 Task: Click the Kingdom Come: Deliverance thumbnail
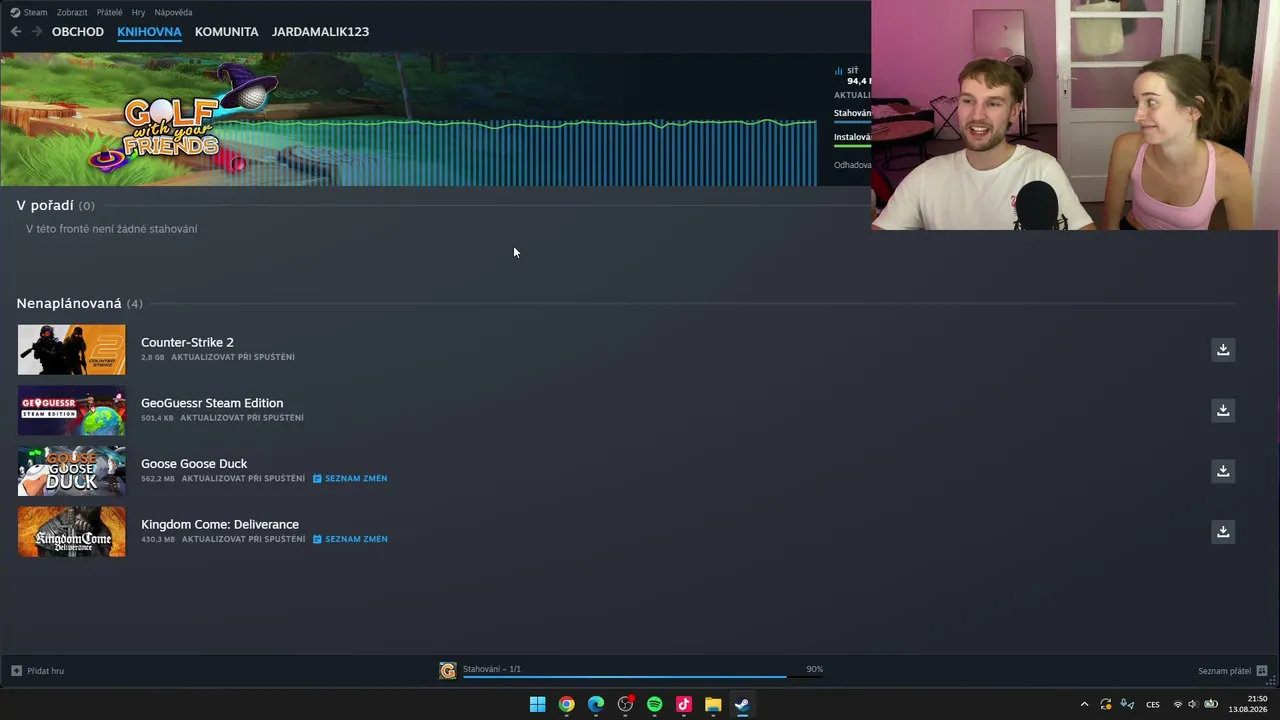tap(72, 532)
